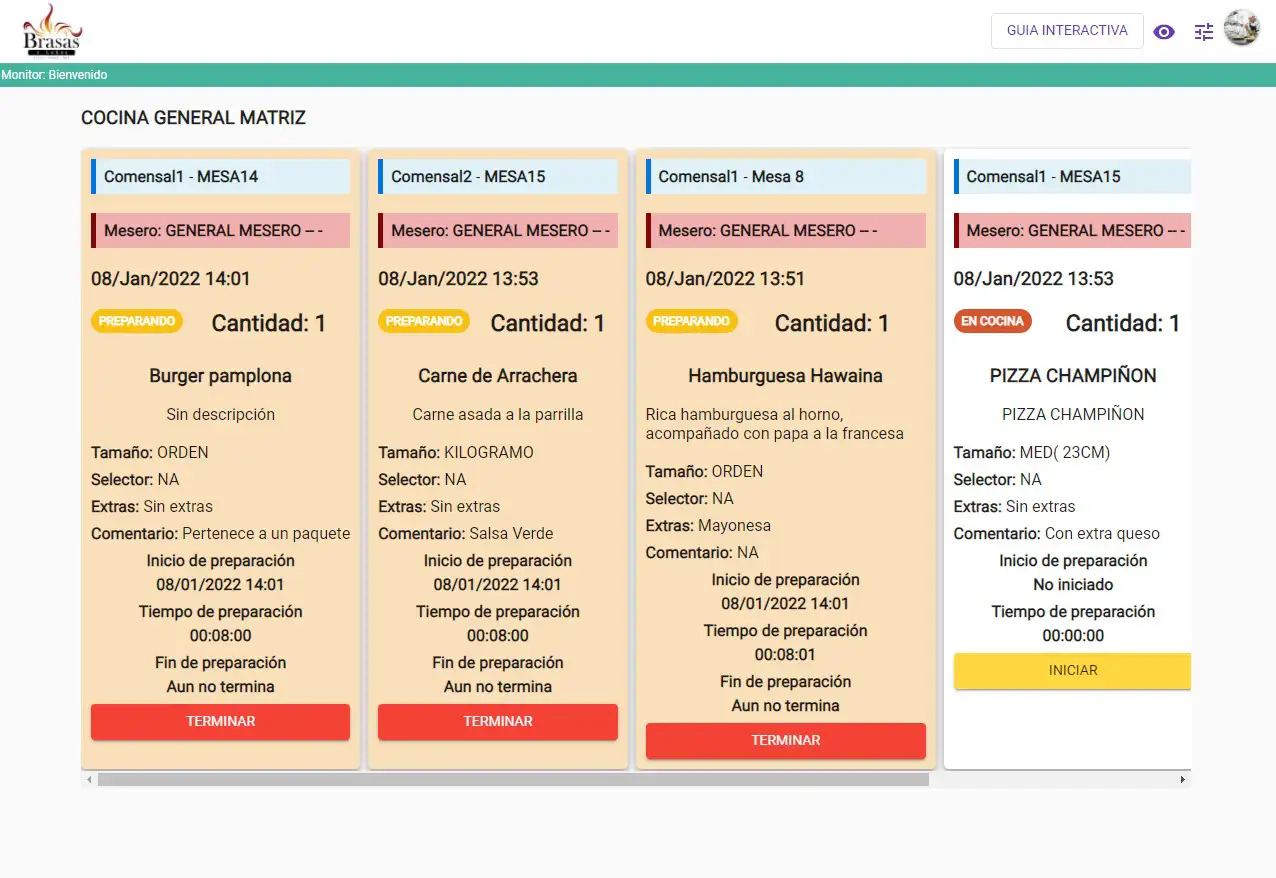Toggle the eye visibility icon
Screen dimensions: 1276x878
pyautogui.click(x=1163, y=32)
